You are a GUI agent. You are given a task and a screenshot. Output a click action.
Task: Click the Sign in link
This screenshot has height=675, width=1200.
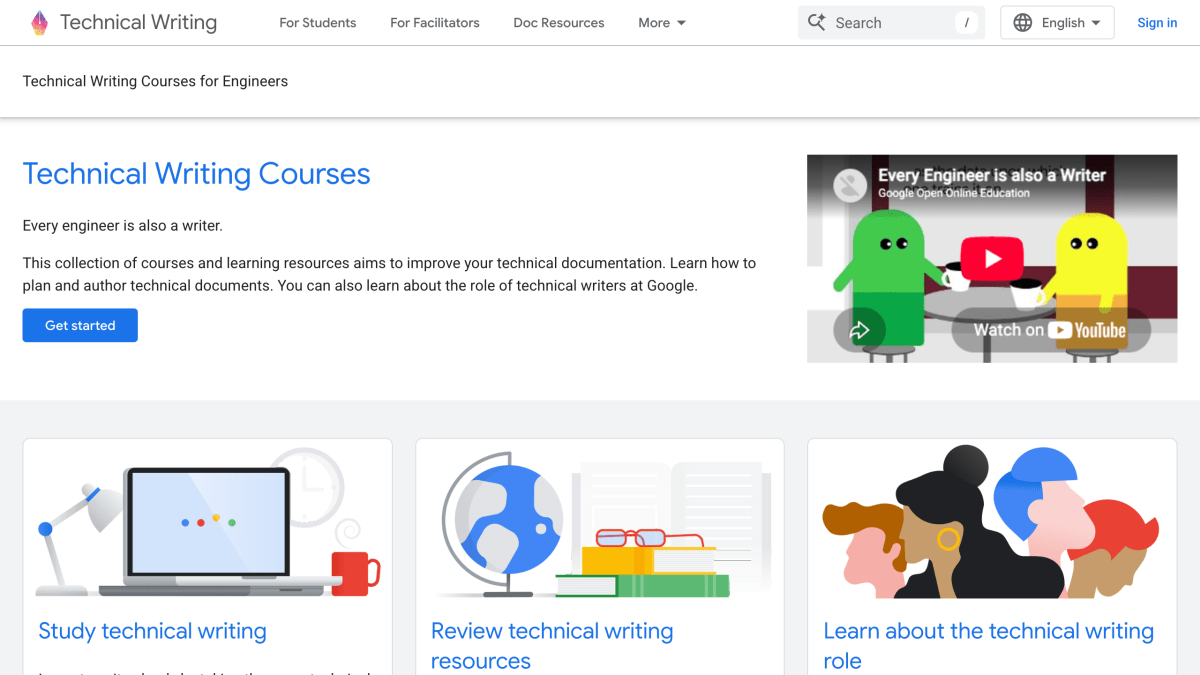point(1157,22)
